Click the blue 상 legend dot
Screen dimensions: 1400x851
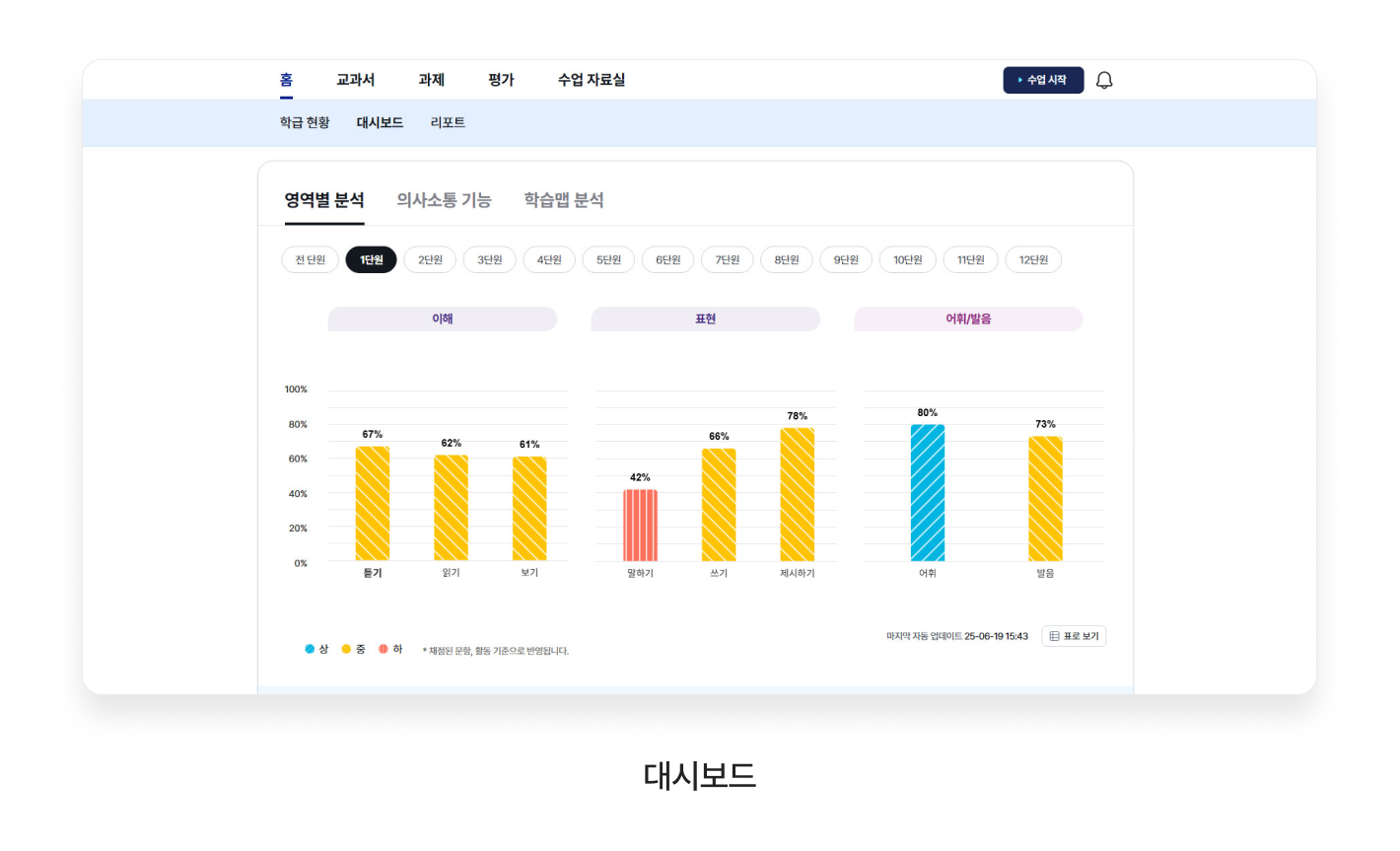pos(310,649)
